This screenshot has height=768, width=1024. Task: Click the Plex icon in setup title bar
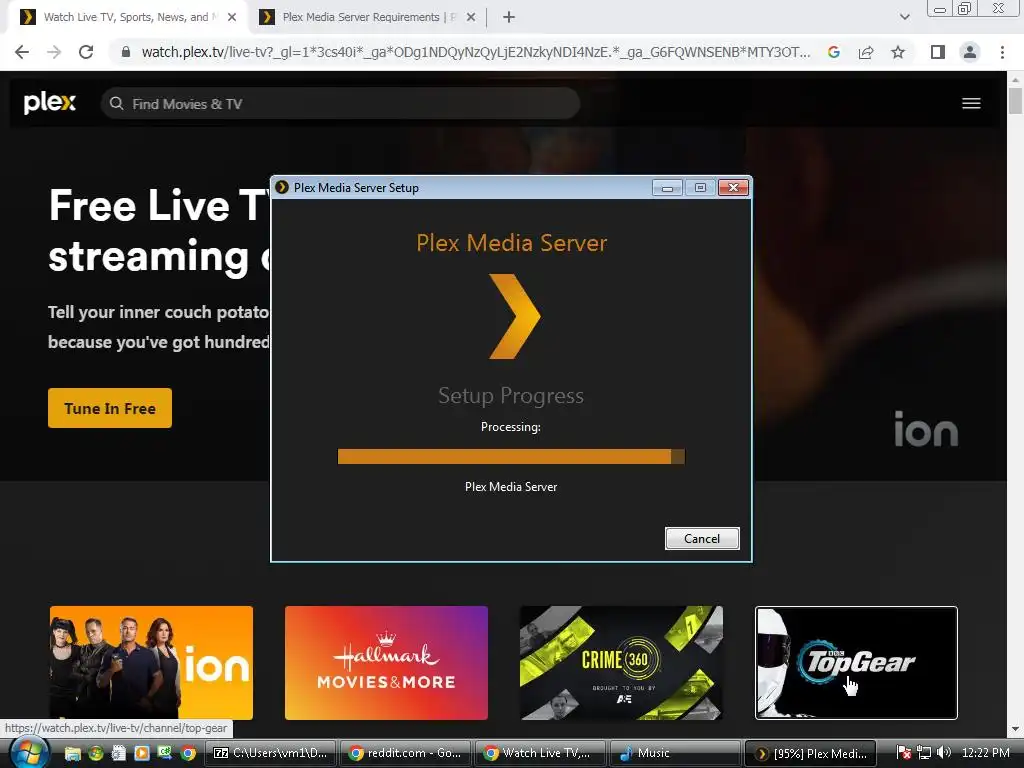[282, 187]
